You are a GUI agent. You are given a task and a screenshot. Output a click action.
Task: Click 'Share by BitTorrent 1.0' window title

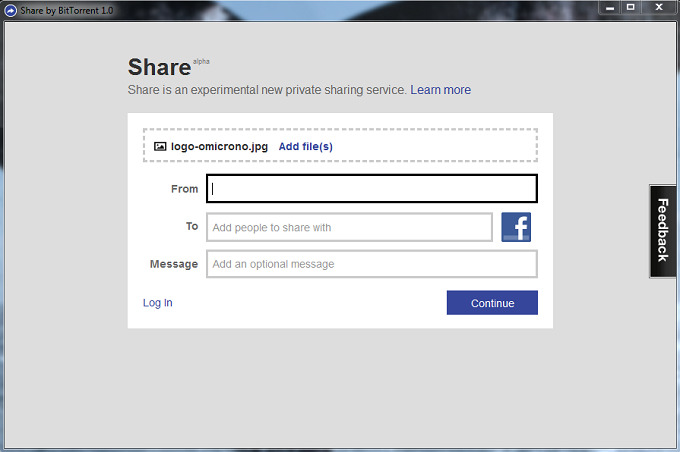(x=67, y=10)
